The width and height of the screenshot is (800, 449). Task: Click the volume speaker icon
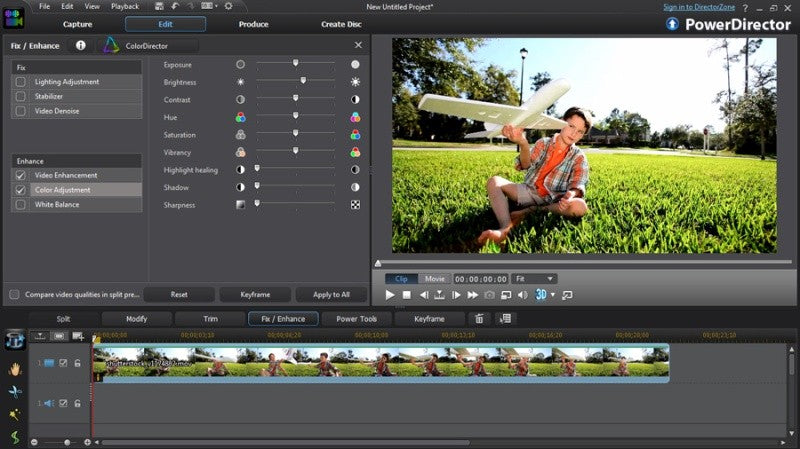[x=523, y=295]
